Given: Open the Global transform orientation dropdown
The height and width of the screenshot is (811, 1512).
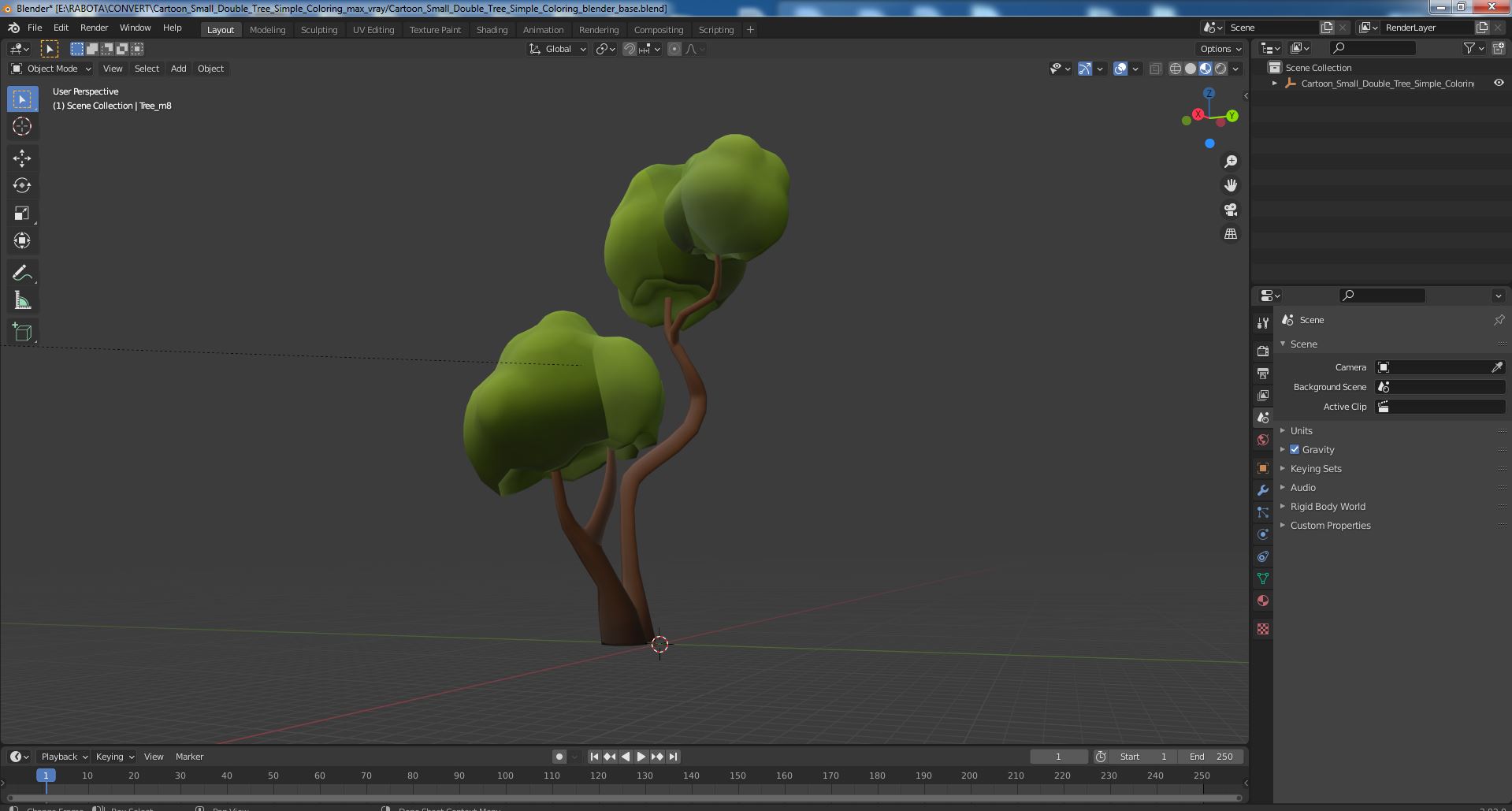Looking at the screenshot, I should (558, 49).
